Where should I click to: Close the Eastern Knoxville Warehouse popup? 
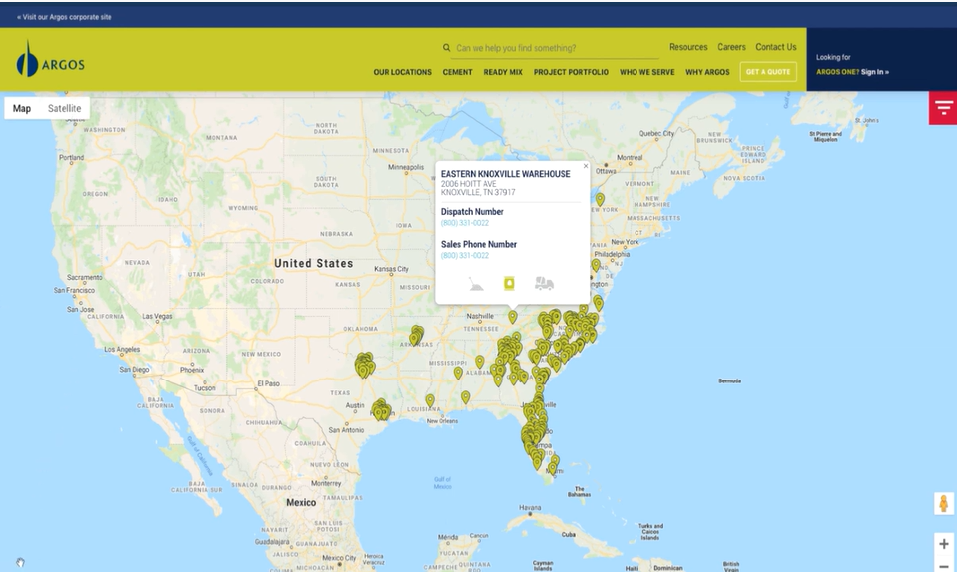(x=586, y=166)
